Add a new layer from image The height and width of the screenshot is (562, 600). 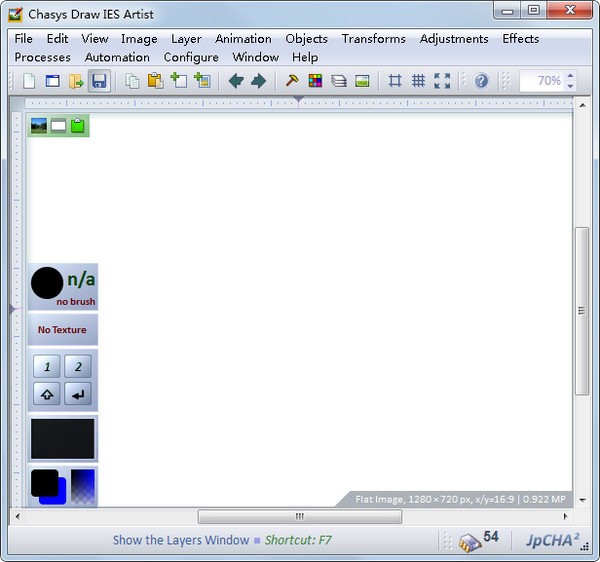coord(202,80)
